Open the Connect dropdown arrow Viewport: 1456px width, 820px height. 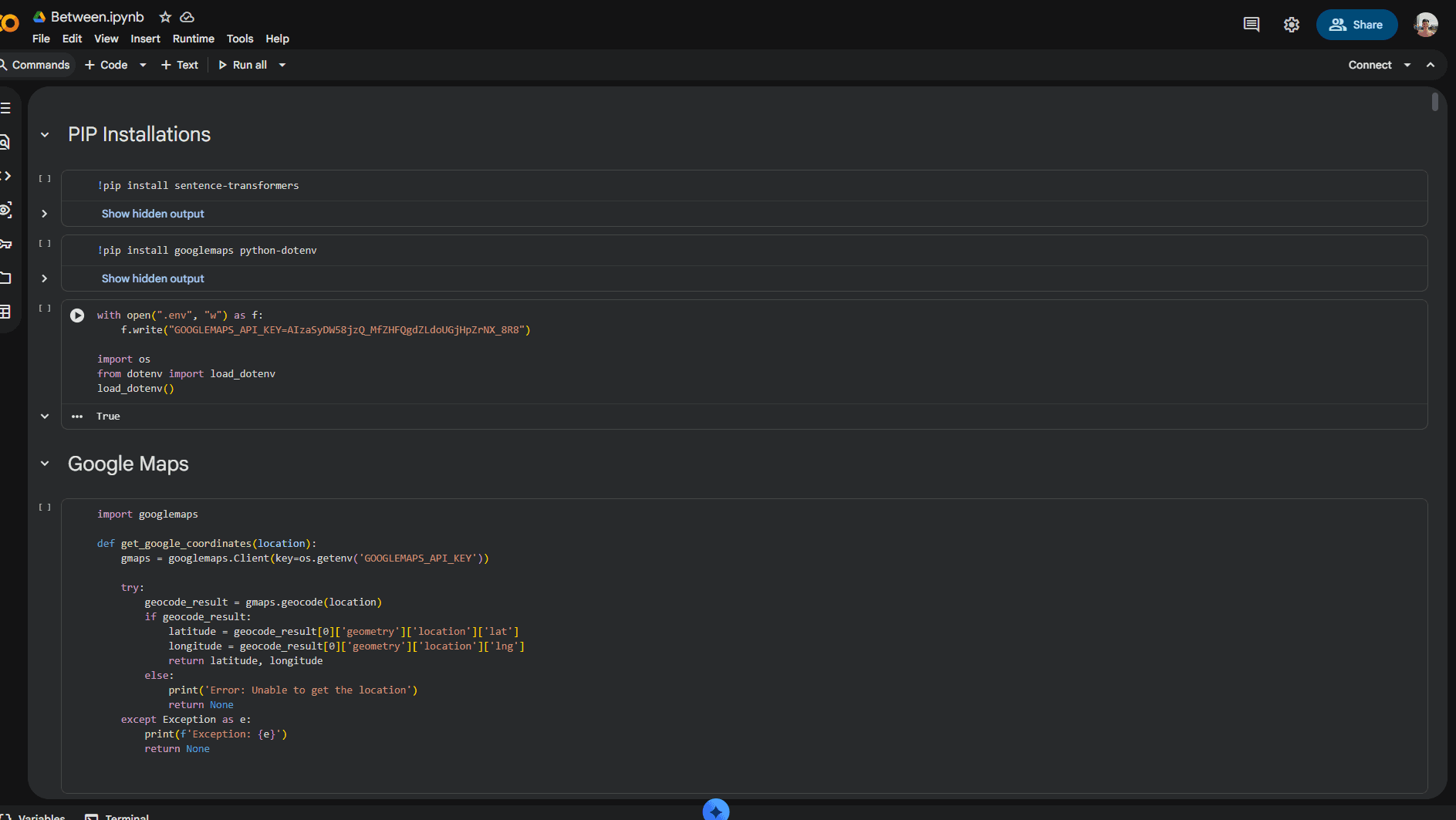tap(1407, 65)
